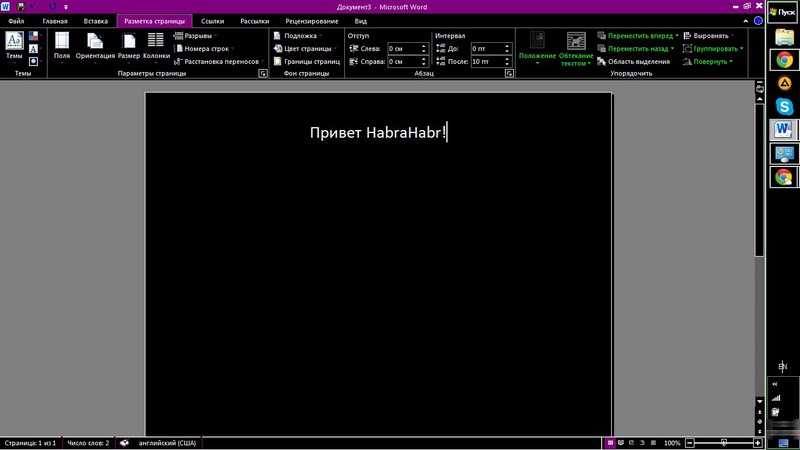Decrease the Справа indent with spinner
Screen dimensions: 800x450
(423, 64)
